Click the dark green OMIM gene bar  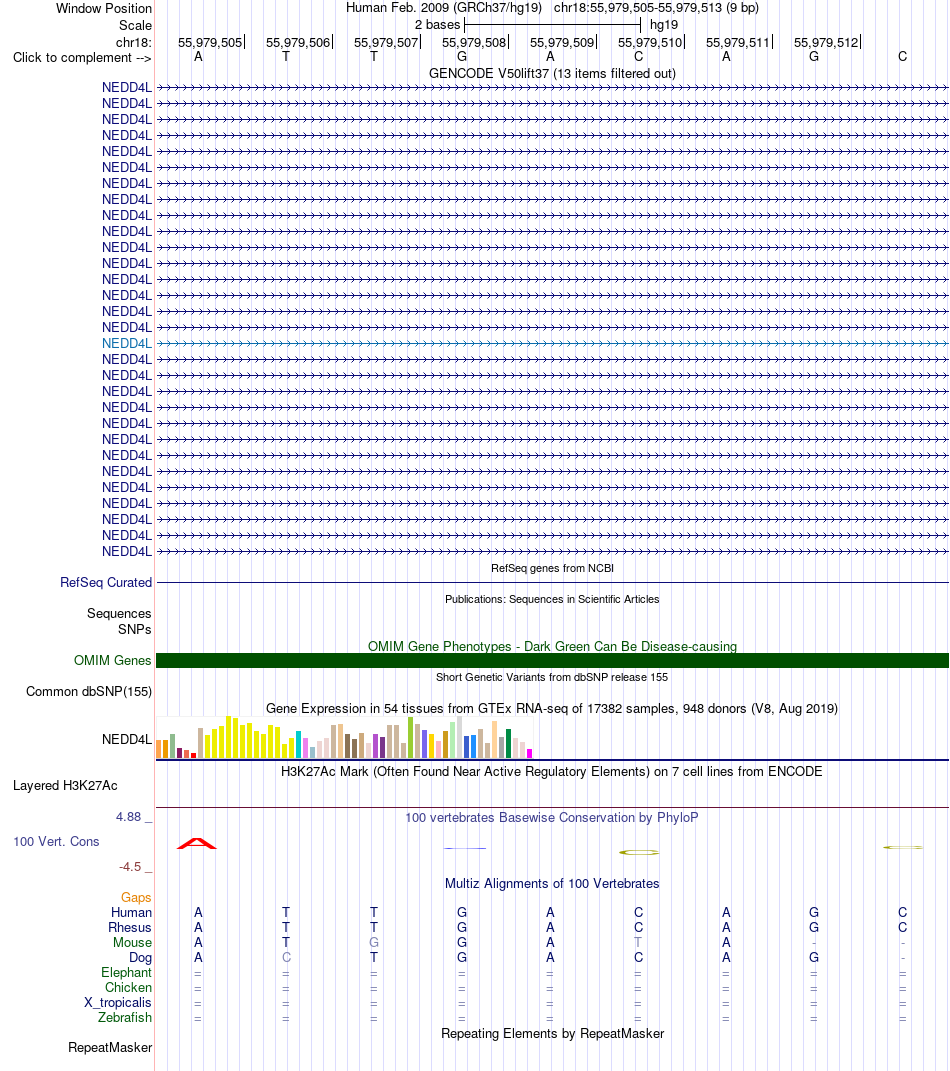[x=552, y=660]
